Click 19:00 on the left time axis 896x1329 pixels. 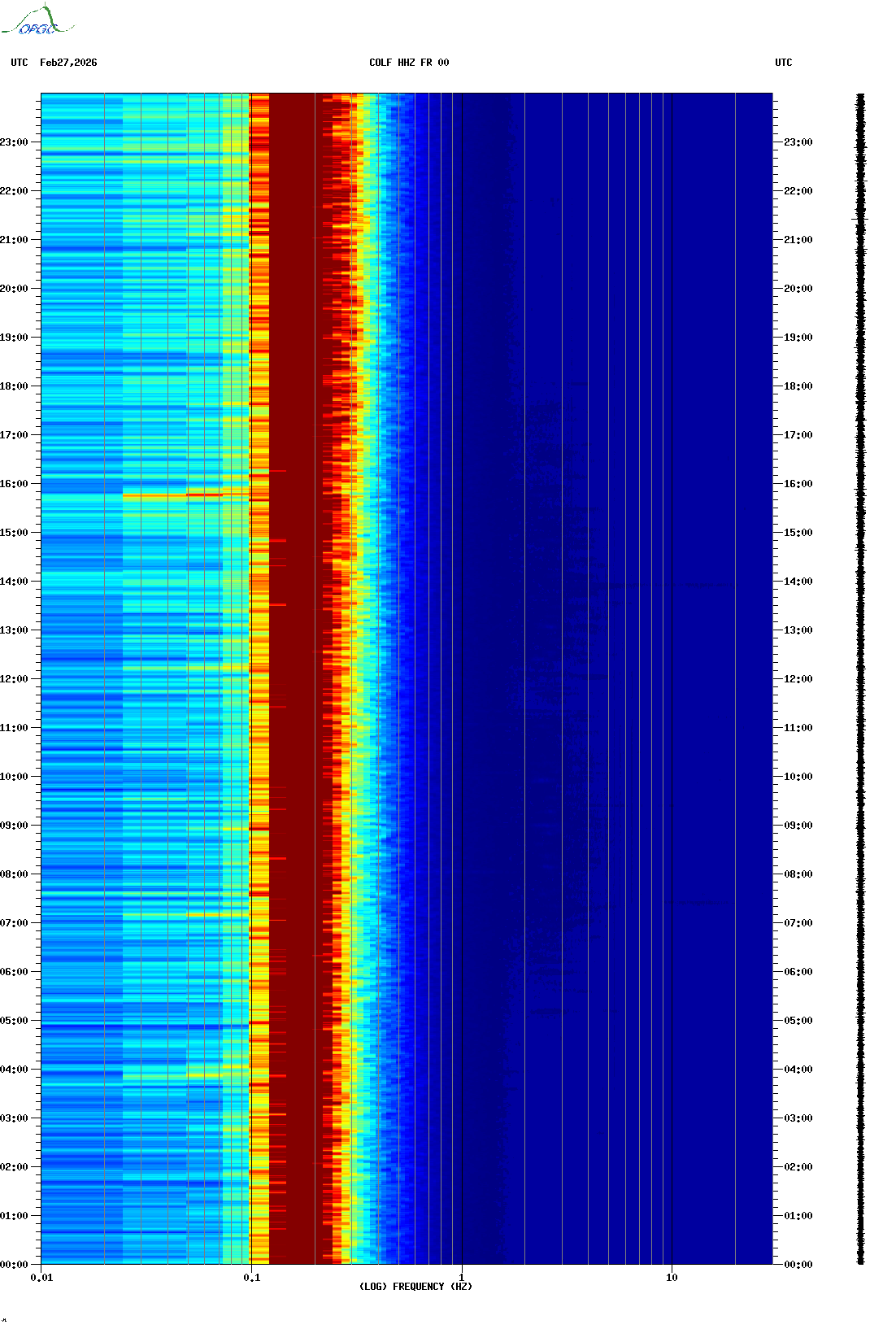coord(14,338)
